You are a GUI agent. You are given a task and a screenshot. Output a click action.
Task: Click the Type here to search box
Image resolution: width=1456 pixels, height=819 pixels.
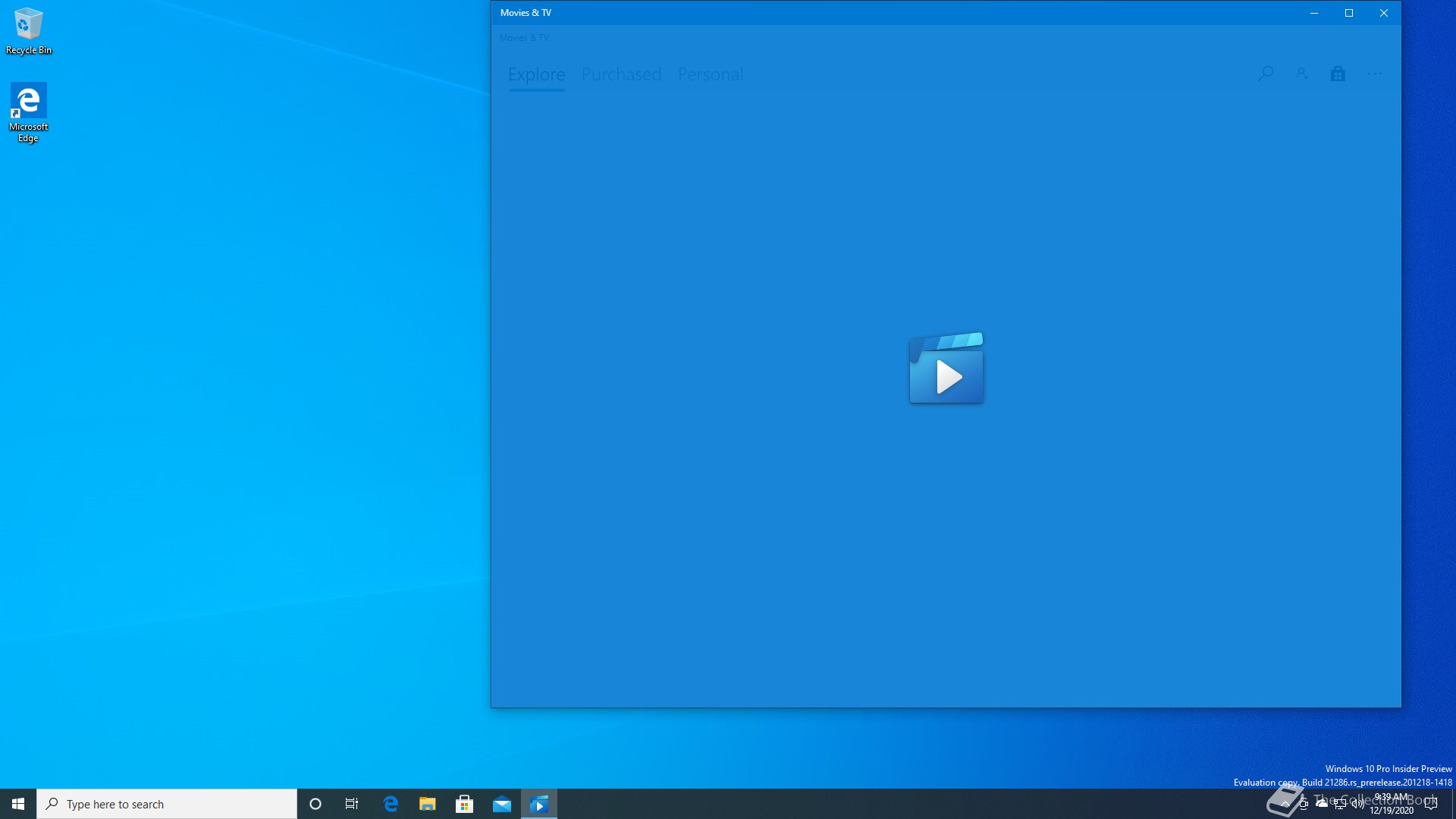167,804
